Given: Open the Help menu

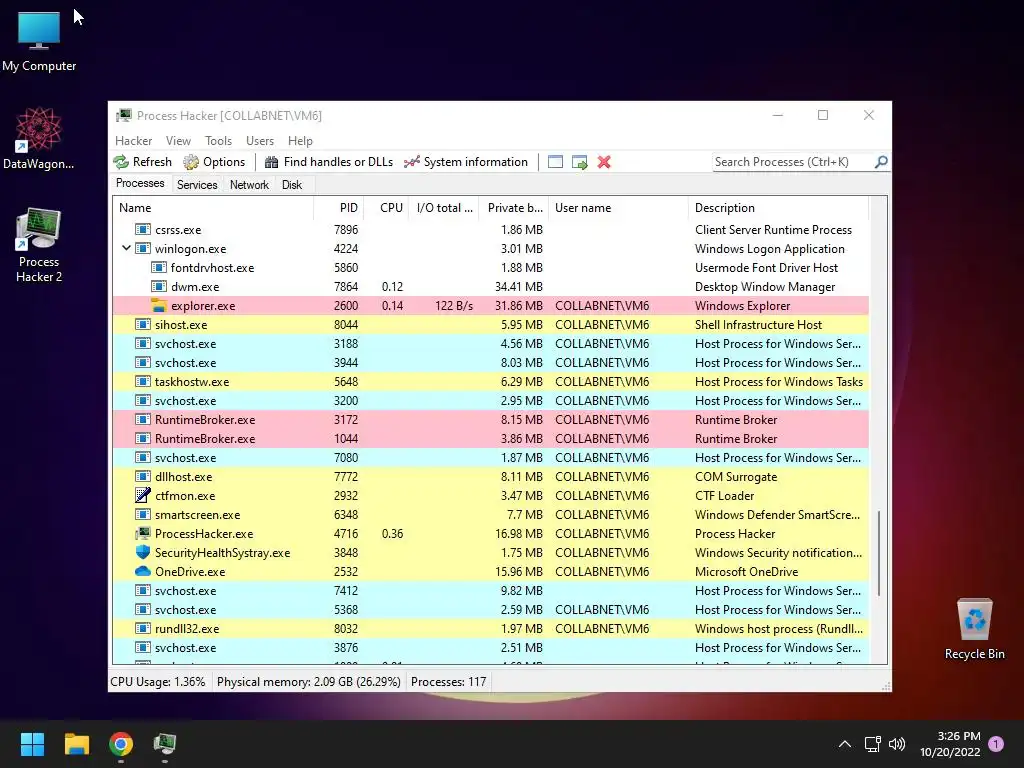Looking at the screenshot, I should tap(300, 140).
